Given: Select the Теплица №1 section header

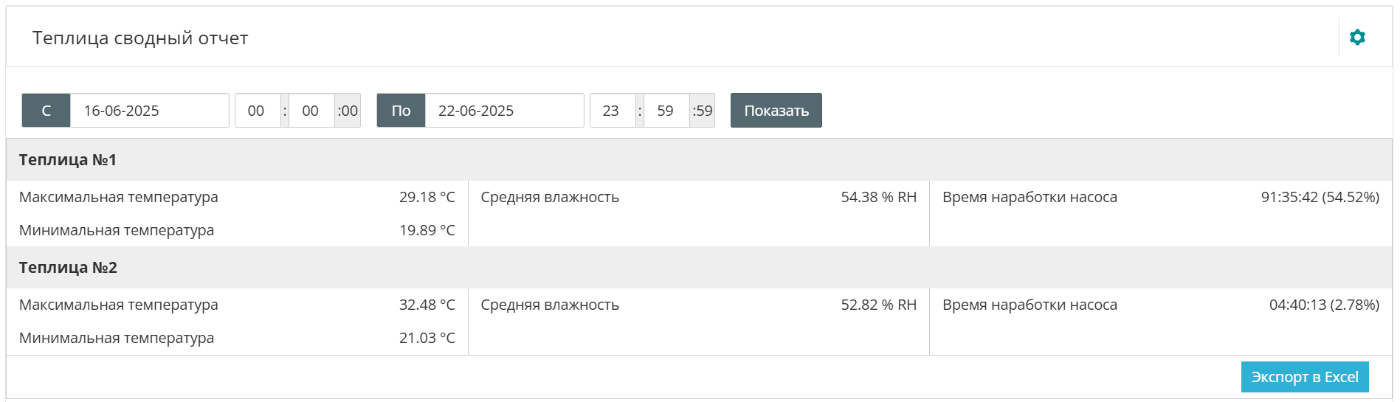Looking at the screenshot, I should click(x=68, y=160).
